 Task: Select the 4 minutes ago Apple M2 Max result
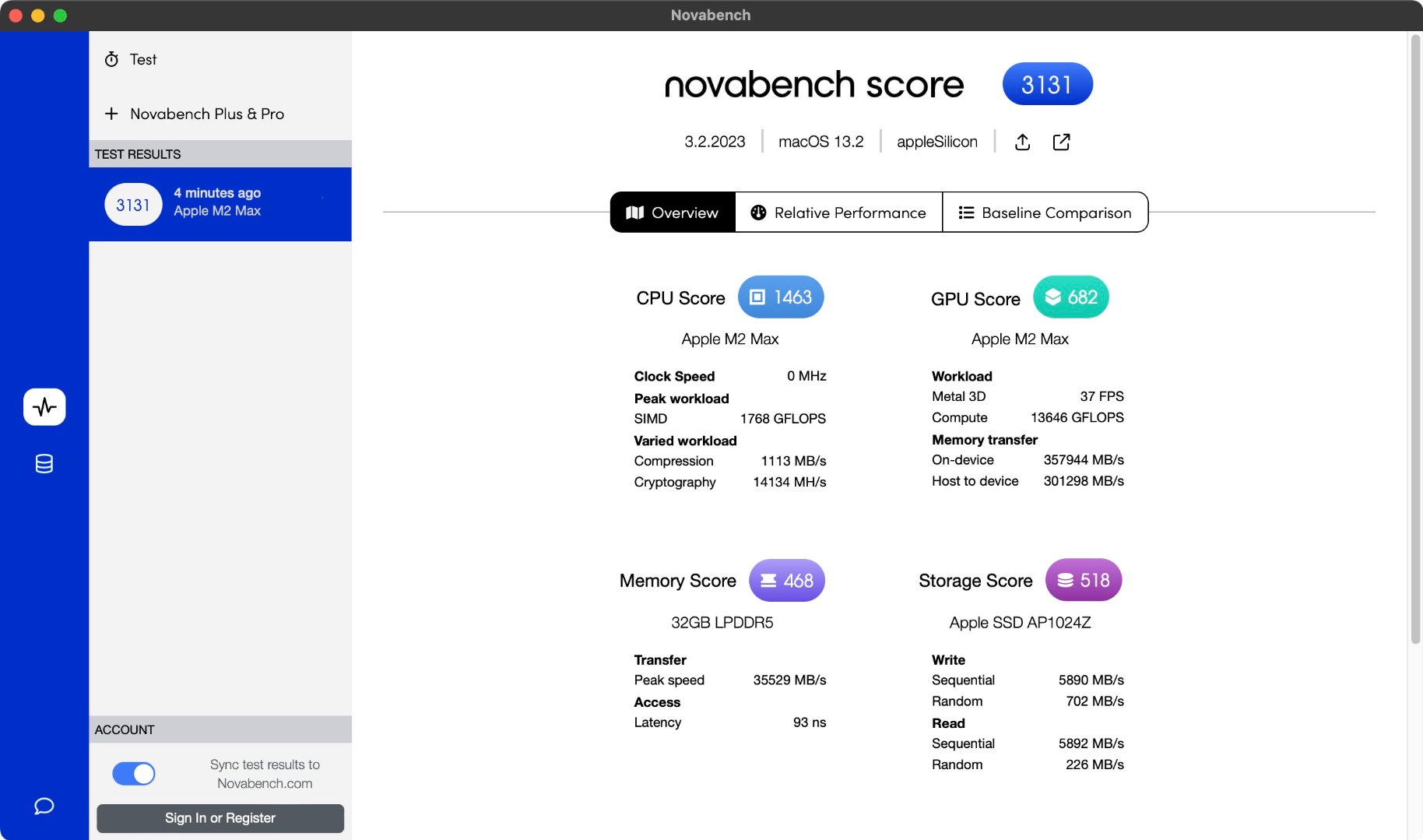click(220, 204)
